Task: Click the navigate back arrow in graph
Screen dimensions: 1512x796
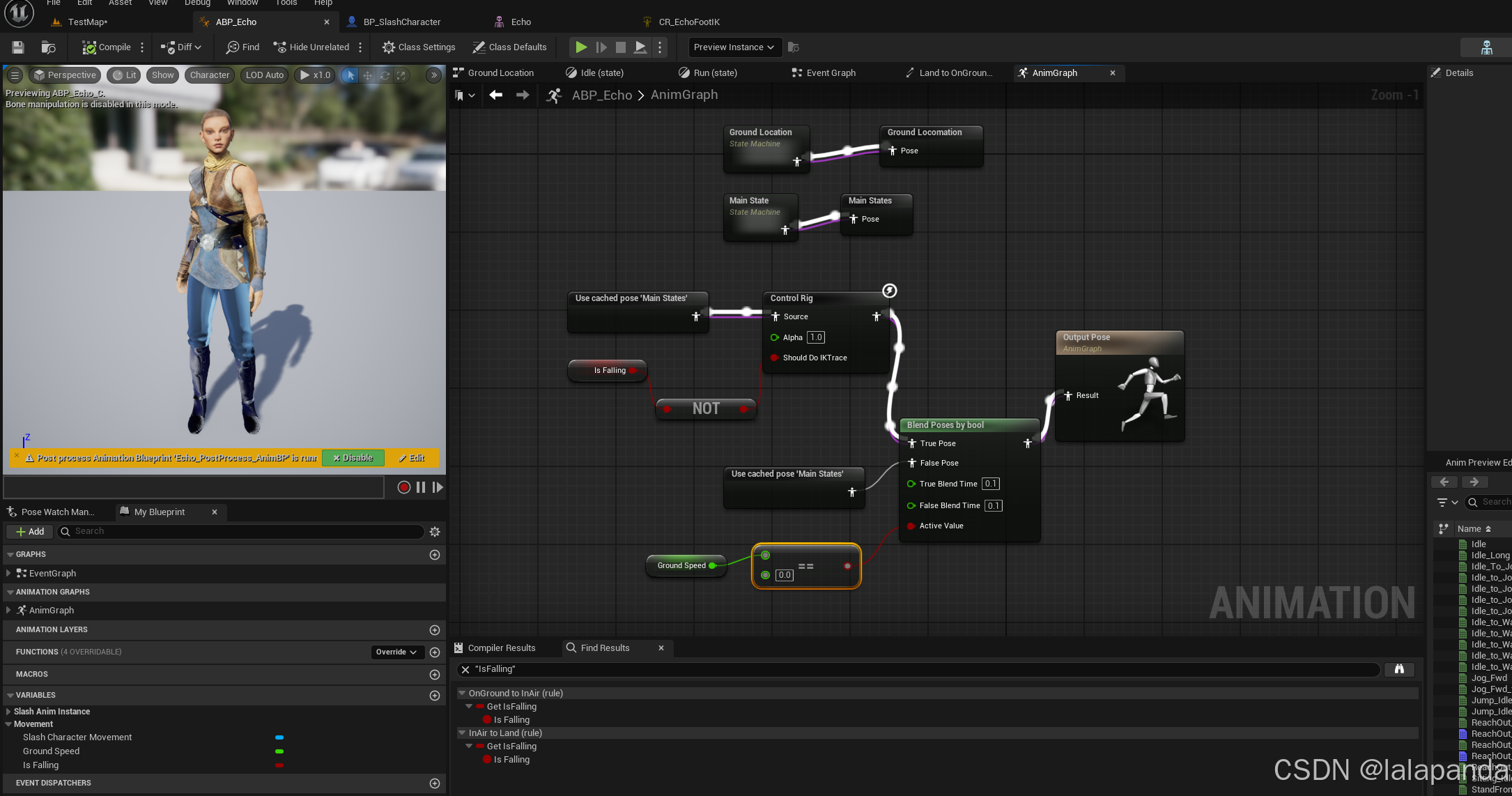Action: click(495, 95)
